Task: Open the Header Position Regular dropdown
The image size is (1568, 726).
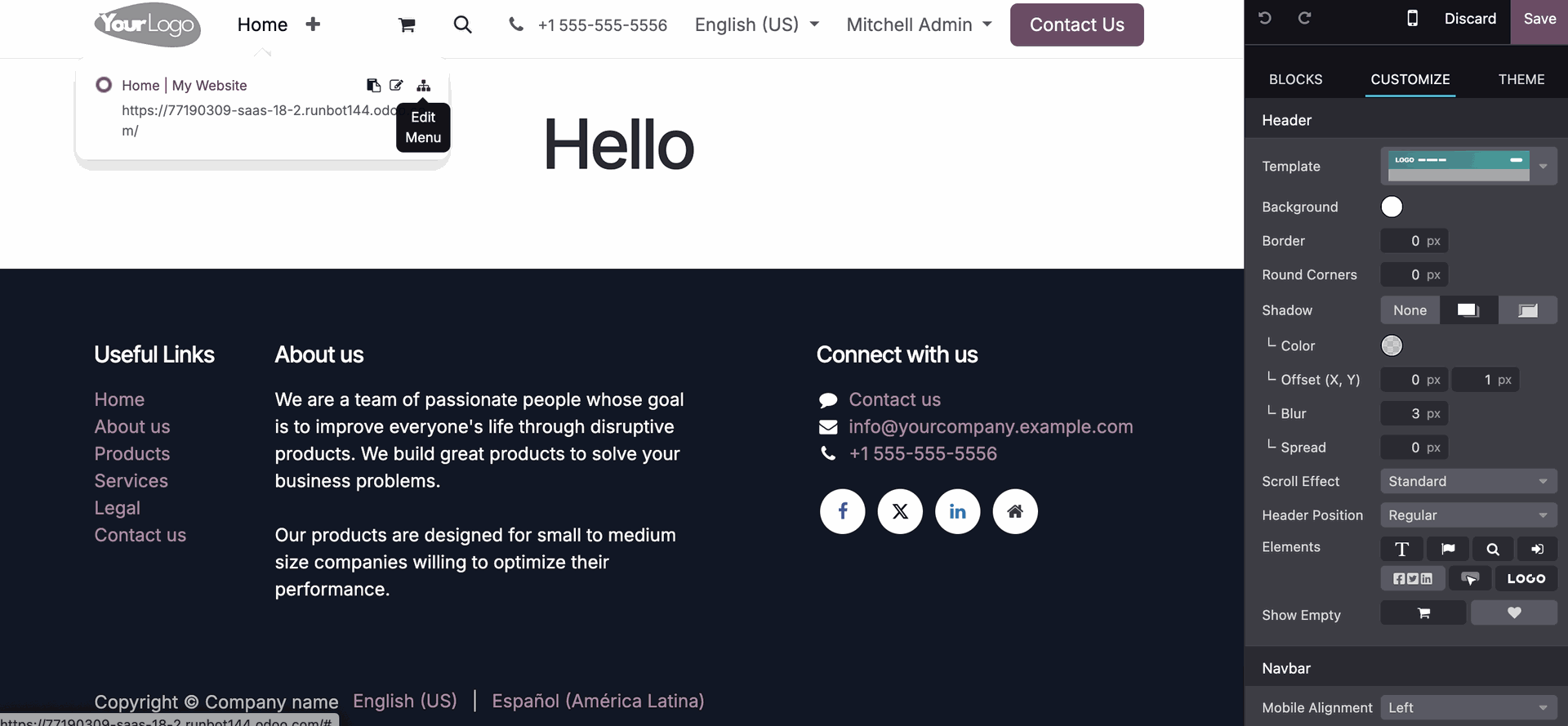Action: 1468,515
